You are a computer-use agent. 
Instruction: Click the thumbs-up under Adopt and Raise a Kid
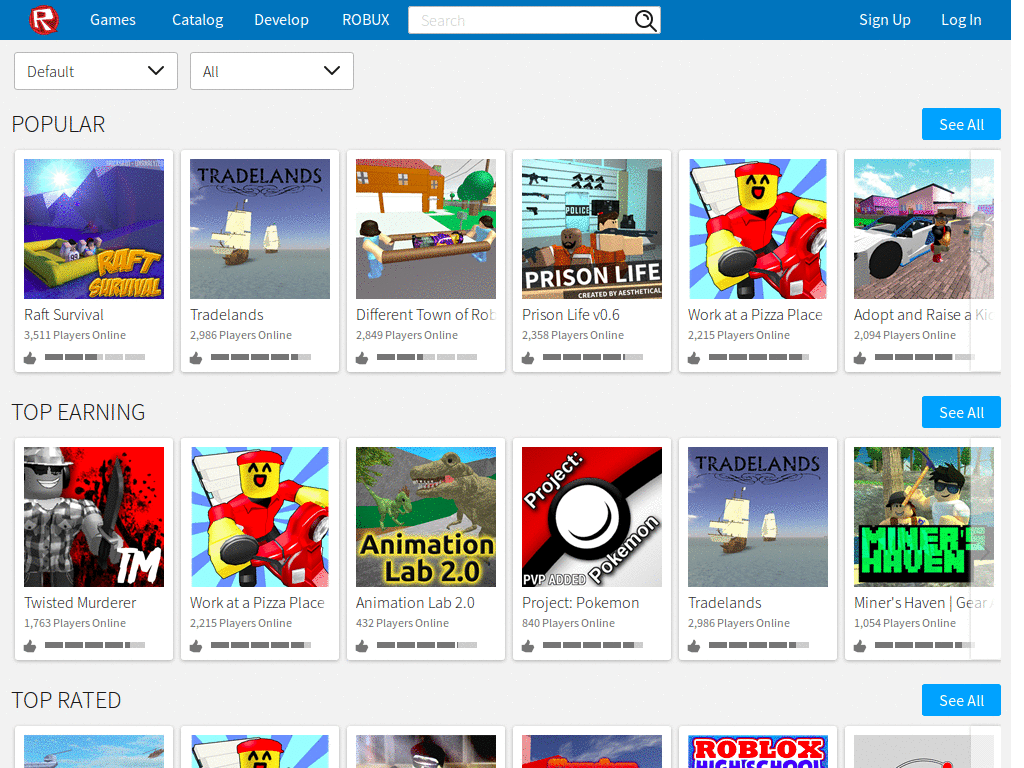pos(859,356)
